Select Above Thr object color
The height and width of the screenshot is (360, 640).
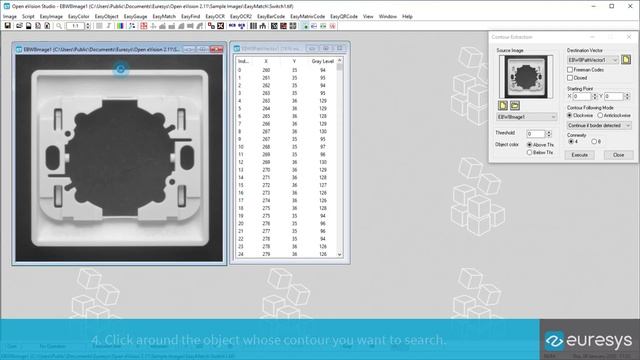coord(529,145)
